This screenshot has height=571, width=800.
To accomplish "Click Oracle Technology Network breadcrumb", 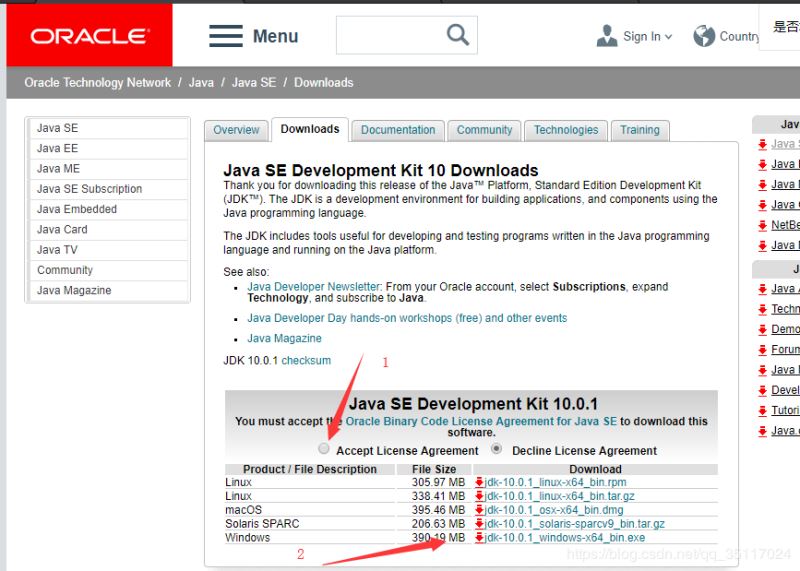I will click(97, 83).
